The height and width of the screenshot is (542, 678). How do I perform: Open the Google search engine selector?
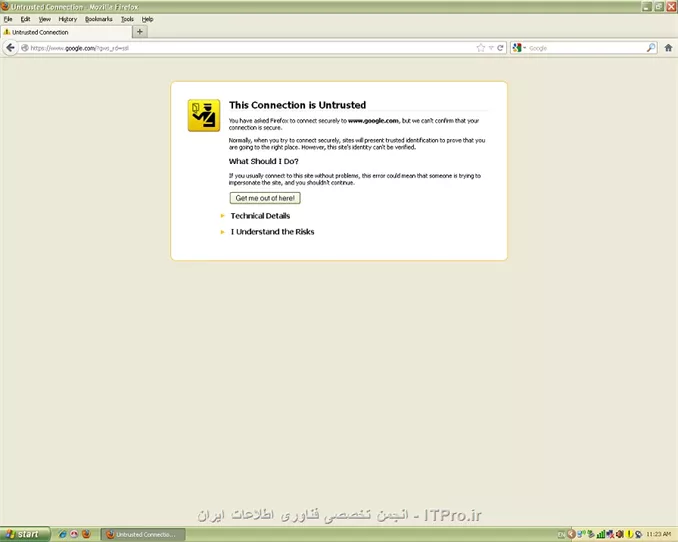518,48
